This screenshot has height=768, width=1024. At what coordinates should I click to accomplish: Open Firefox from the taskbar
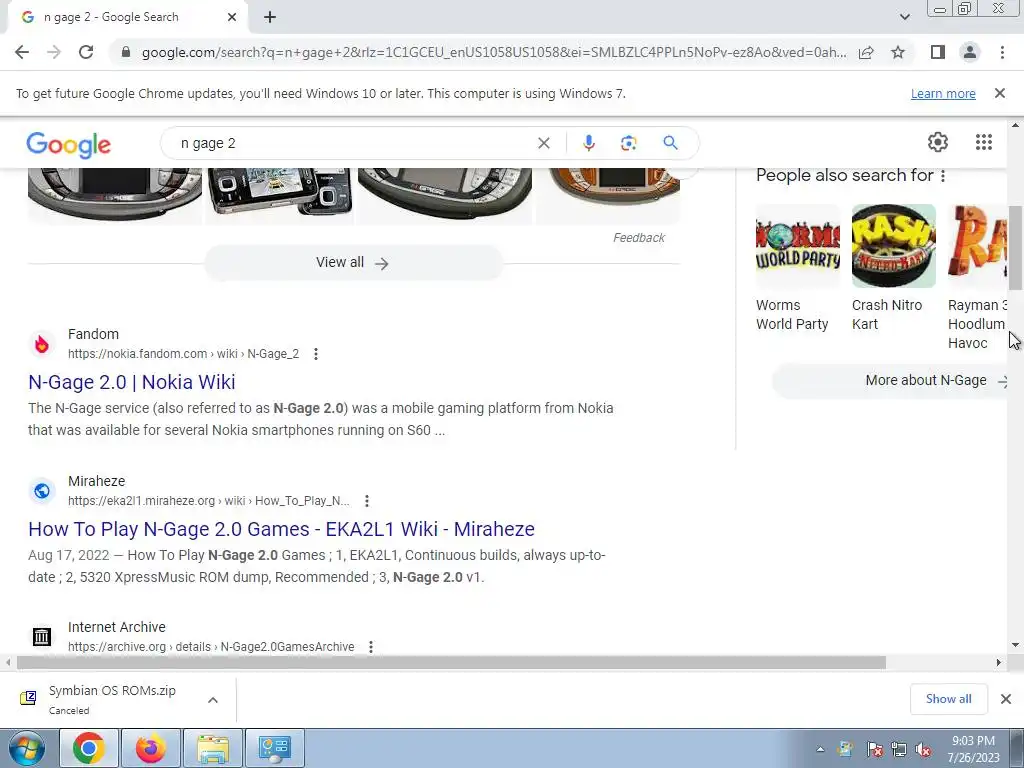(x=150, y=748)
